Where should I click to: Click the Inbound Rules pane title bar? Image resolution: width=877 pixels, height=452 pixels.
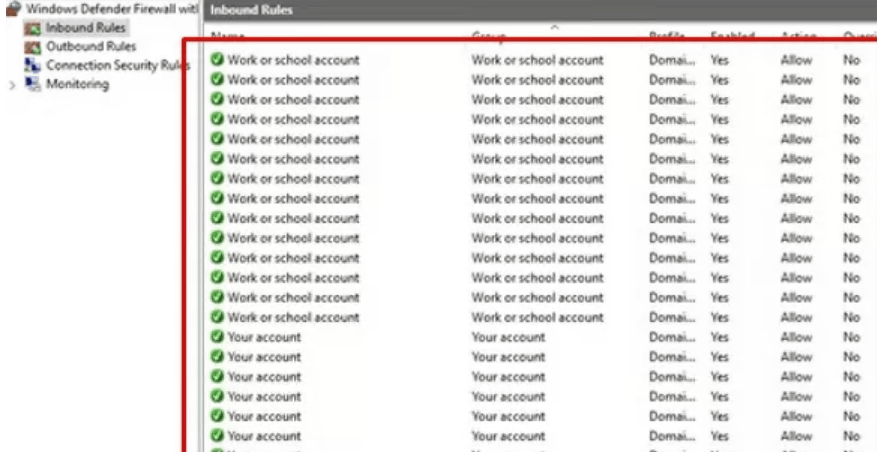pyautogui.click(x=540, y=10)
